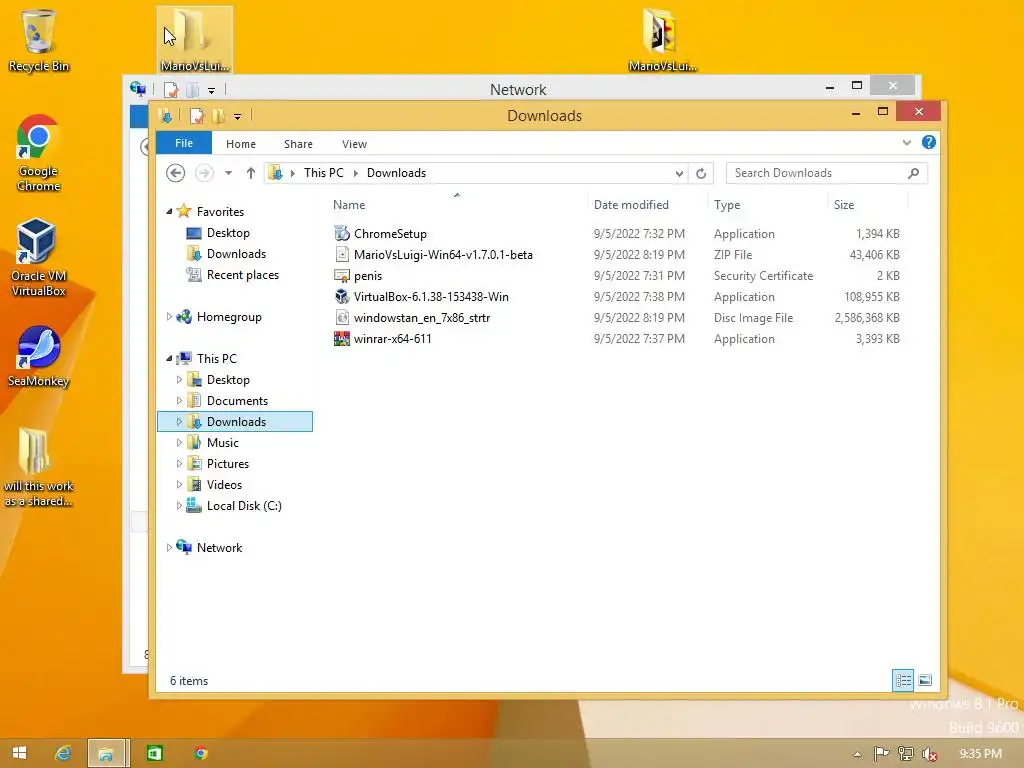Screen dimensions: 1024x768
Task: Select the Oracle VM VirtualBox desktop icon
Action: coord(39,257)
